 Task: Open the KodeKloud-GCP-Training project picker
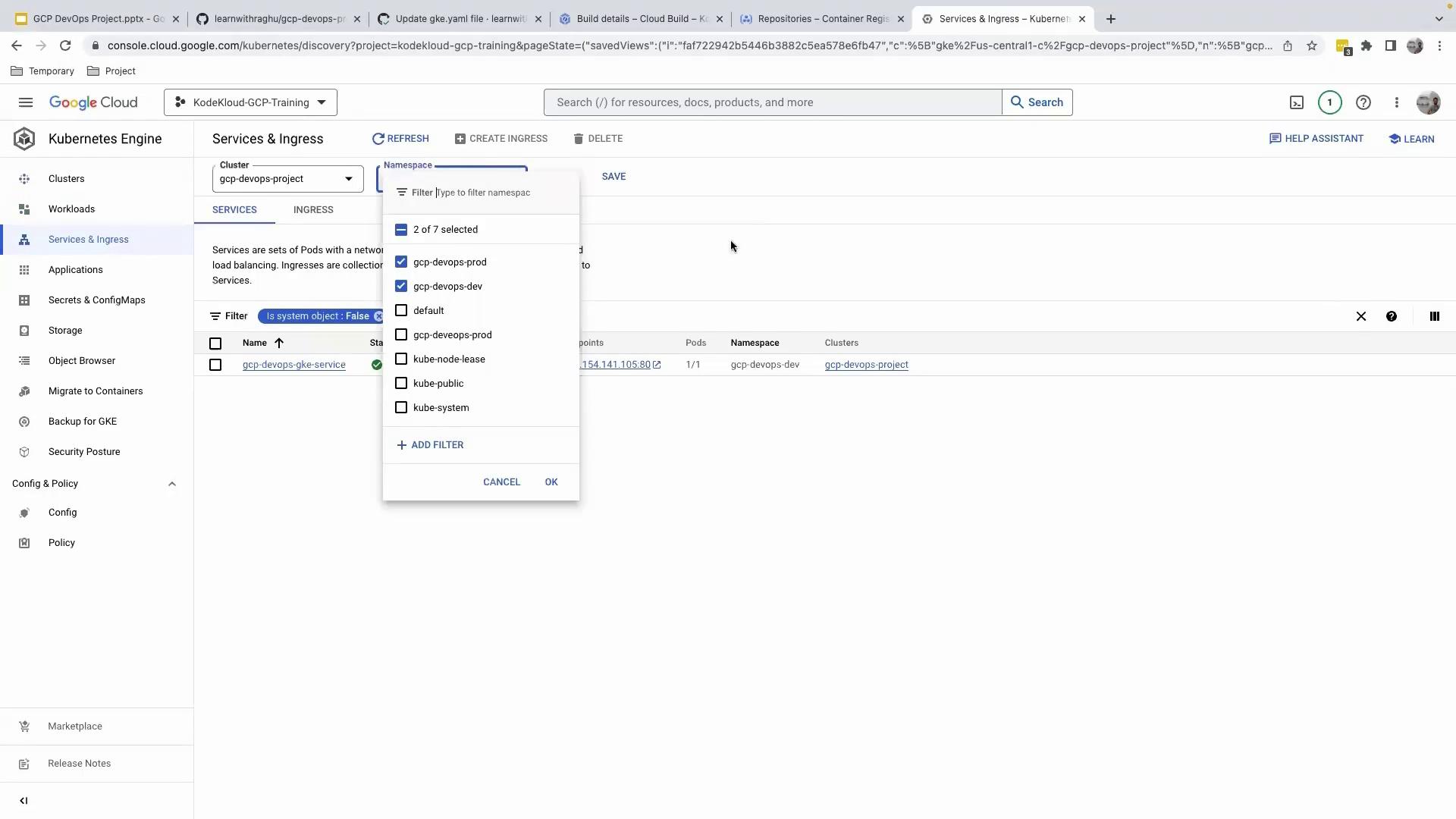pyautogui.click(x=250, y=102)
